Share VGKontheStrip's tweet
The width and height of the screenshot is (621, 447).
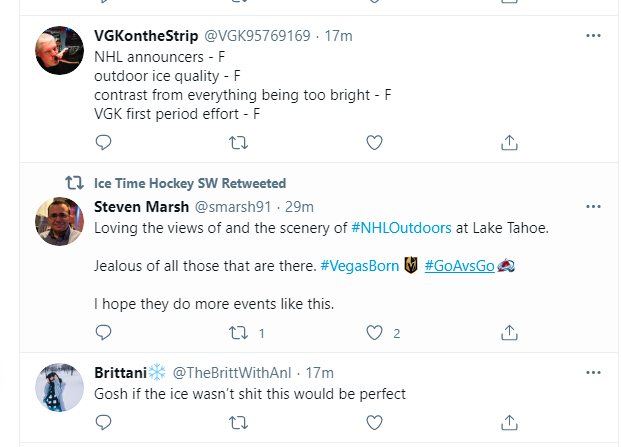point(509,142)
